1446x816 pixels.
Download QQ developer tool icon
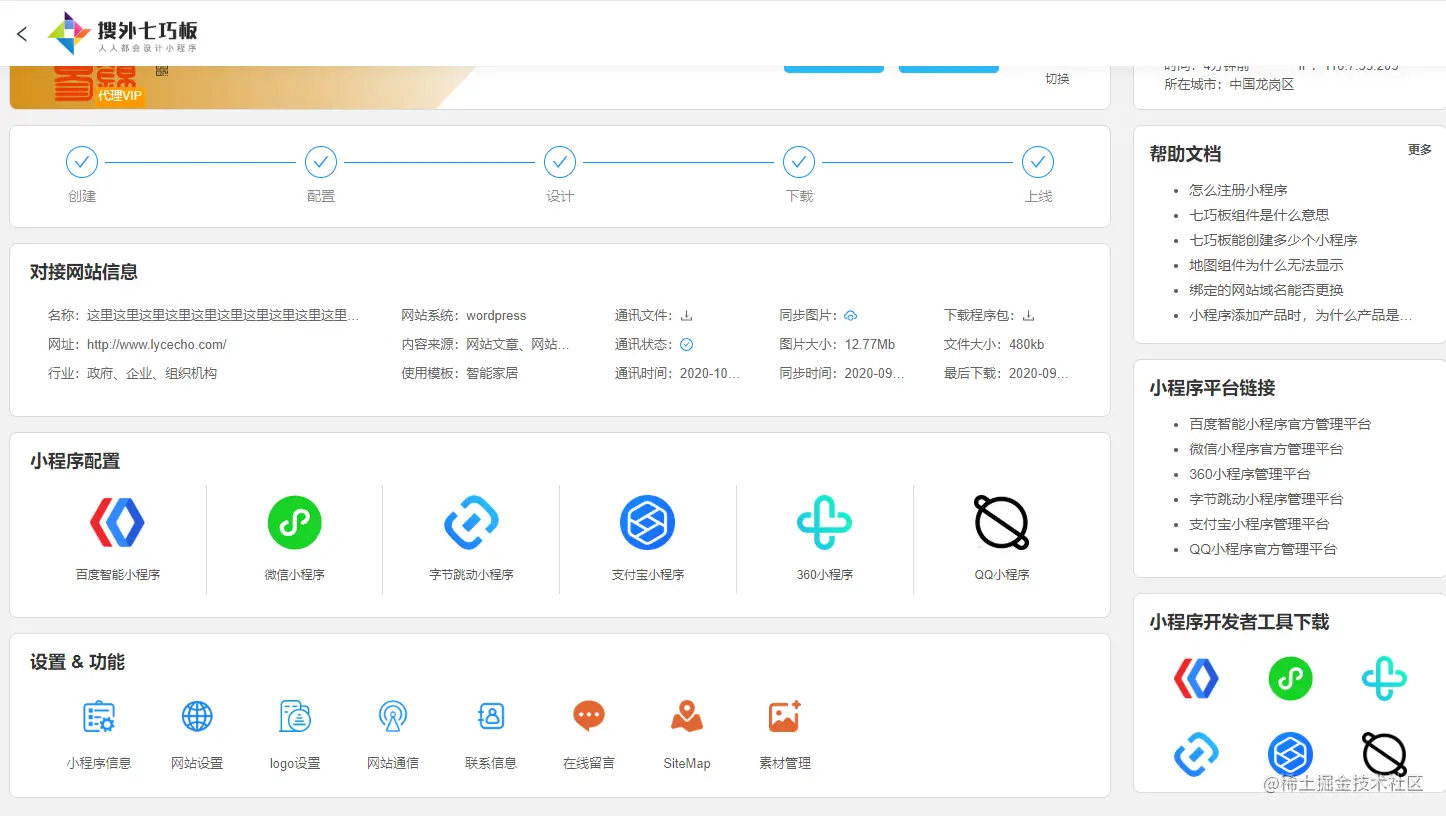(x=1384, y=755)
